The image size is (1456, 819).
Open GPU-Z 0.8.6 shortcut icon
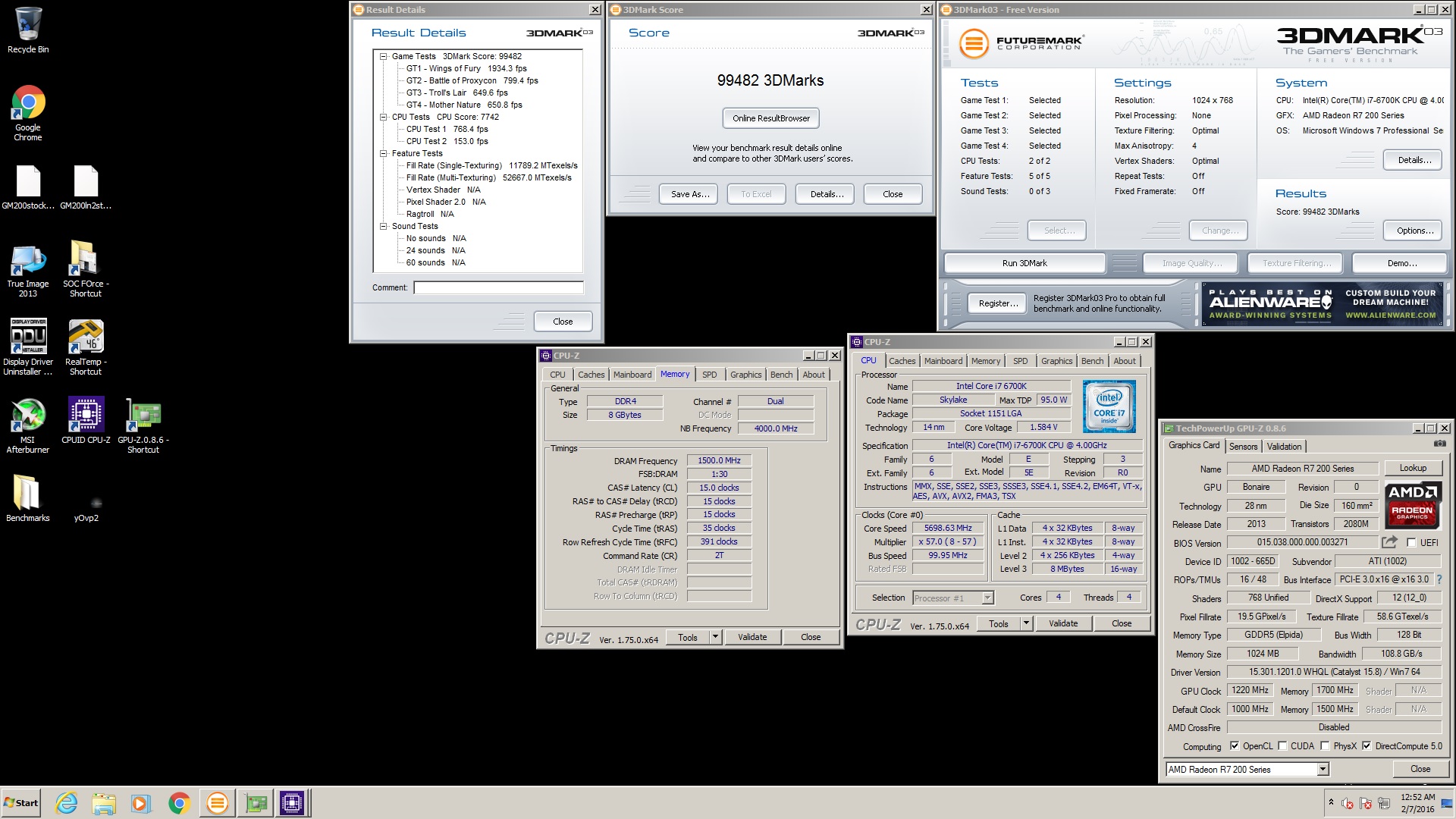143,425
